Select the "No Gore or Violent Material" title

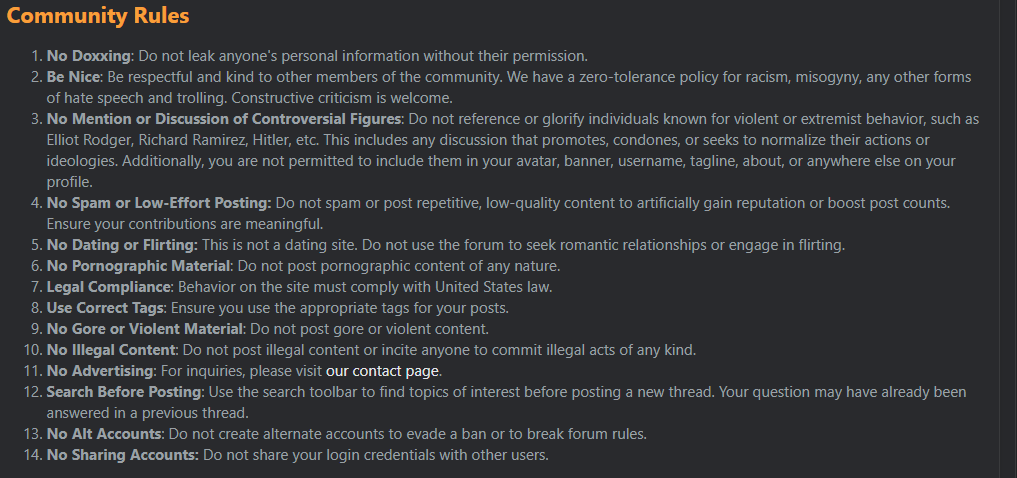coord(145,329)
